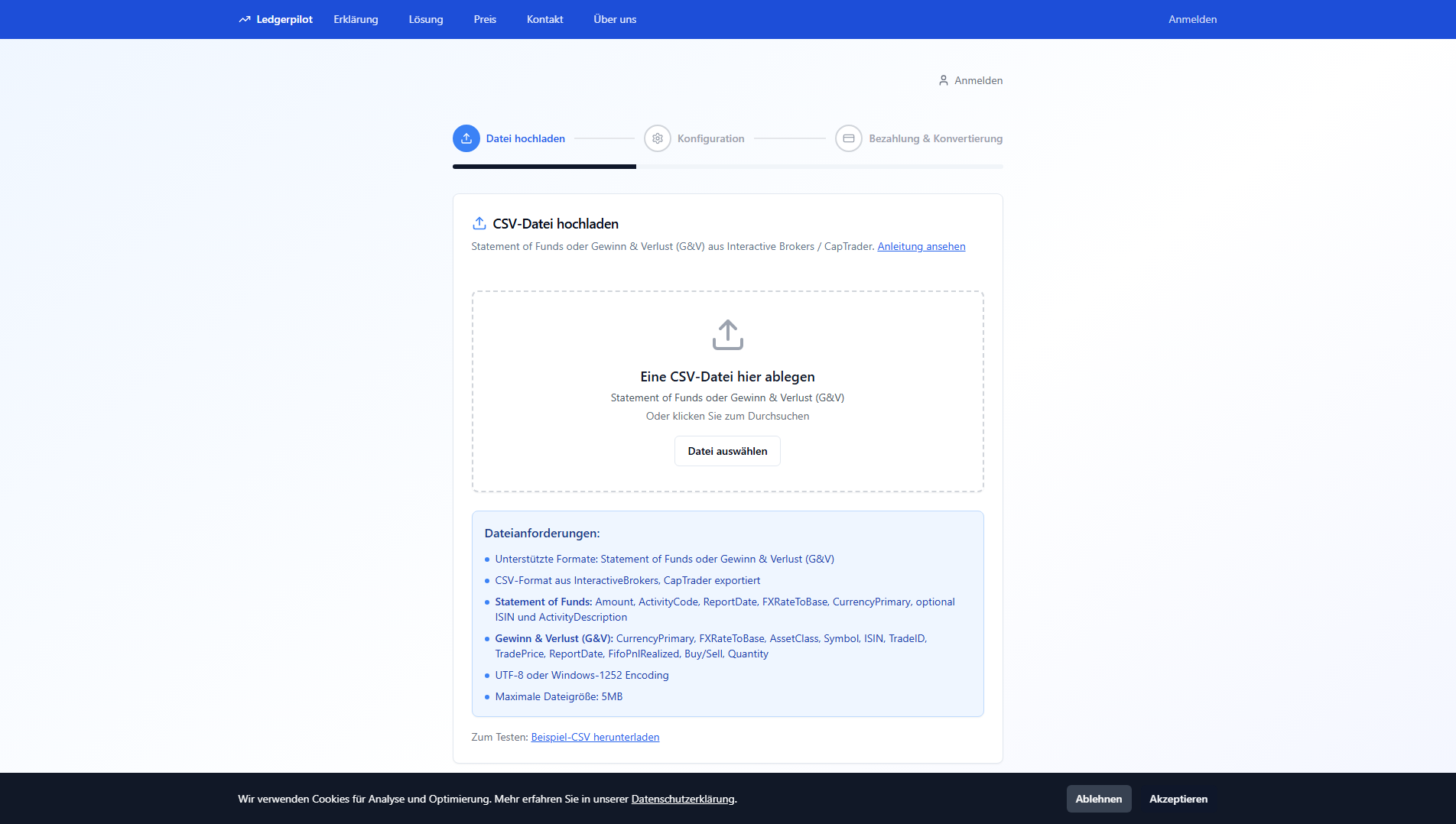The image size is (1456, 824).
Task: Click the 'CSV-Datei hochladen' card title
Action: click(556, 223)
